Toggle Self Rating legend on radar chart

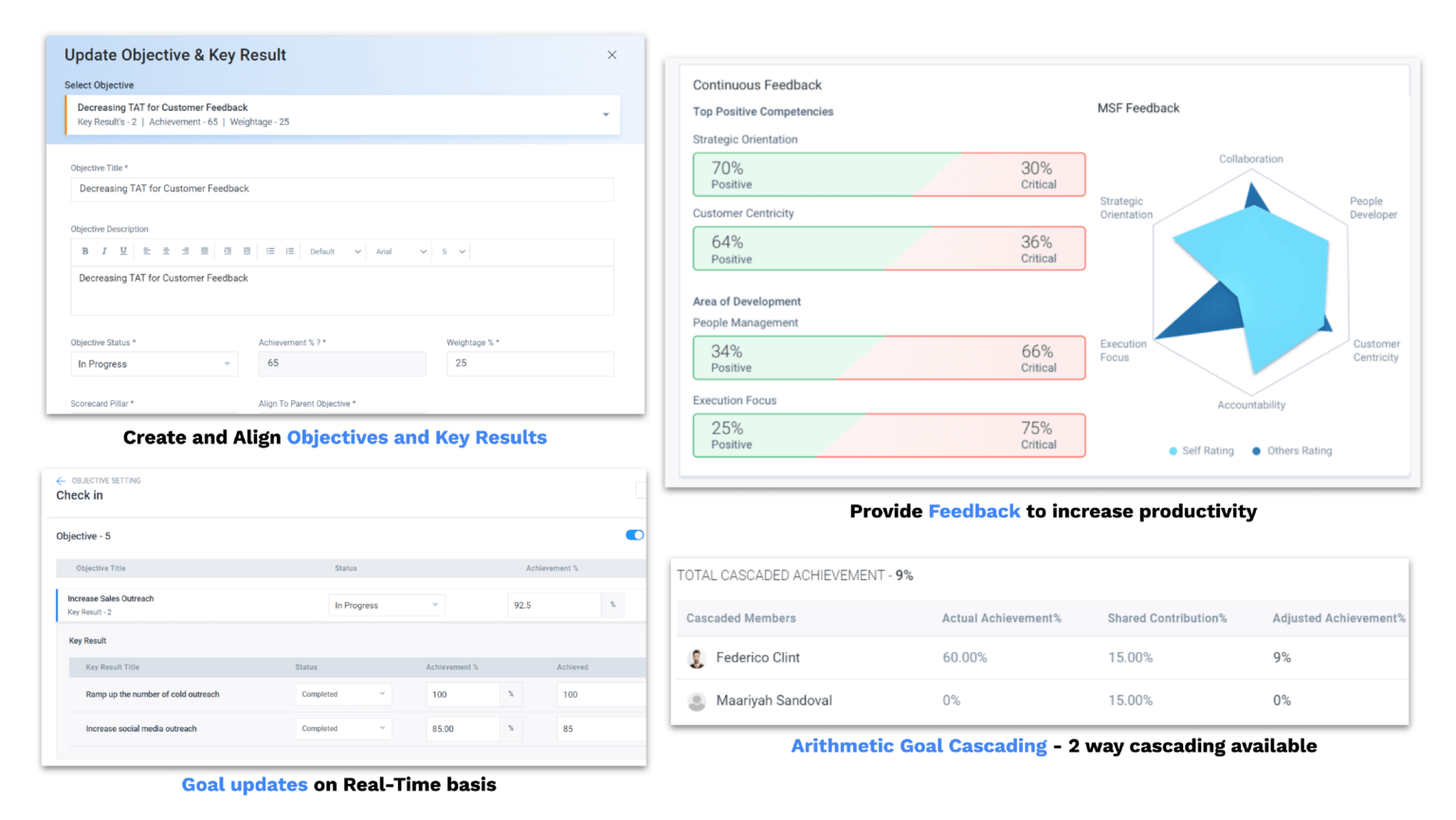[1201, 451]
